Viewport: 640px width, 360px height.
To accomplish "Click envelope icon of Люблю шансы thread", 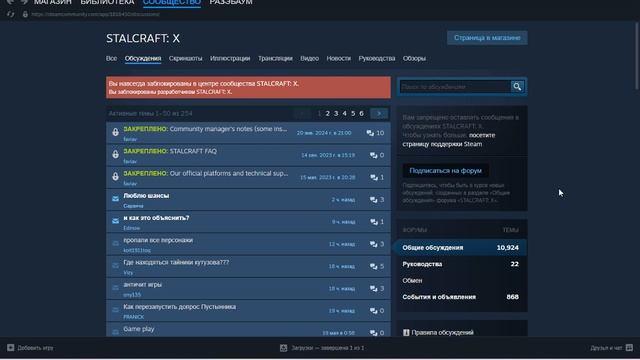I will click(x=116, y=198).
